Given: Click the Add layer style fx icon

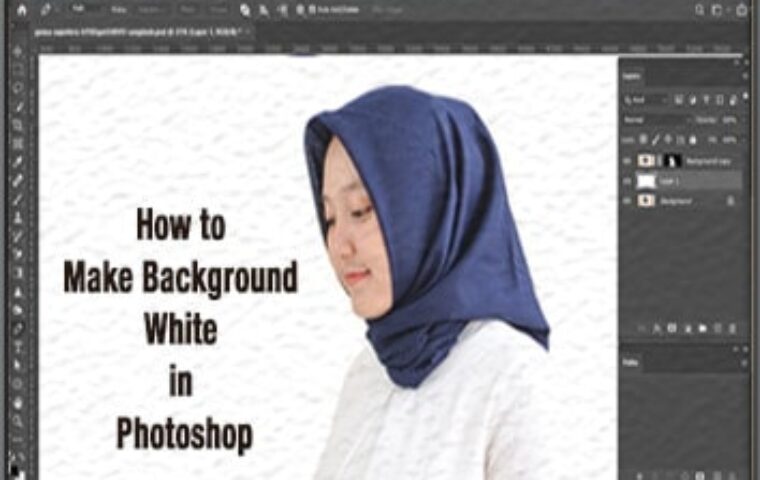Looking at the screenshot, I should 656,329.
